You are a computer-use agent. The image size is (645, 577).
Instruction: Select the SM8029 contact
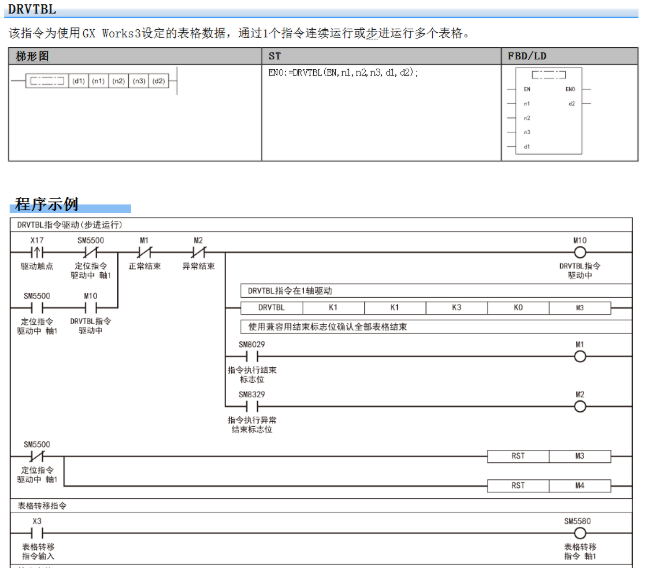[x=252, y=356]
